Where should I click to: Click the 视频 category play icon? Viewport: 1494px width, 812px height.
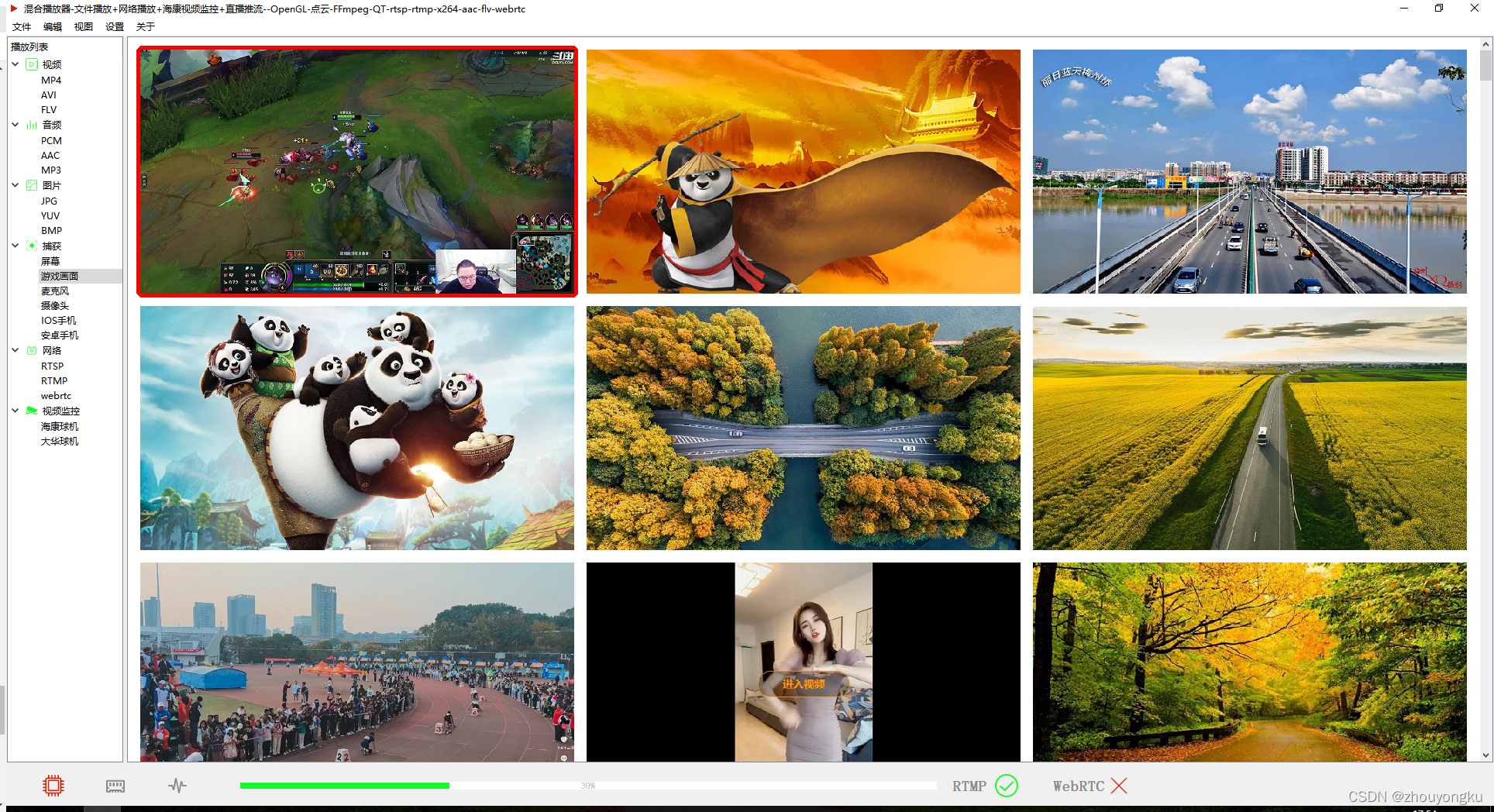pos(32,64)
